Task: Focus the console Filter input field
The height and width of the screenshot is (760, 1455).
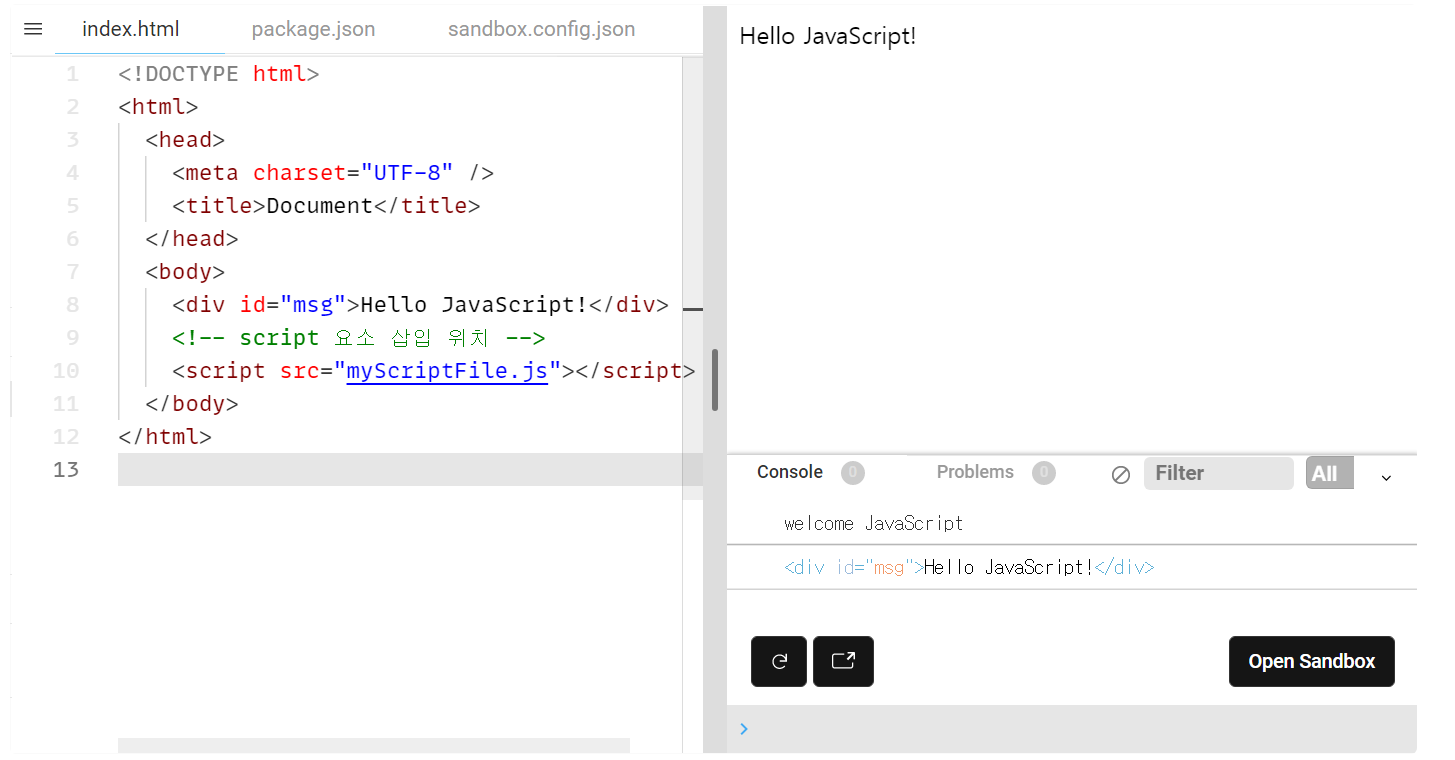Action: [x=1218, y=473]
